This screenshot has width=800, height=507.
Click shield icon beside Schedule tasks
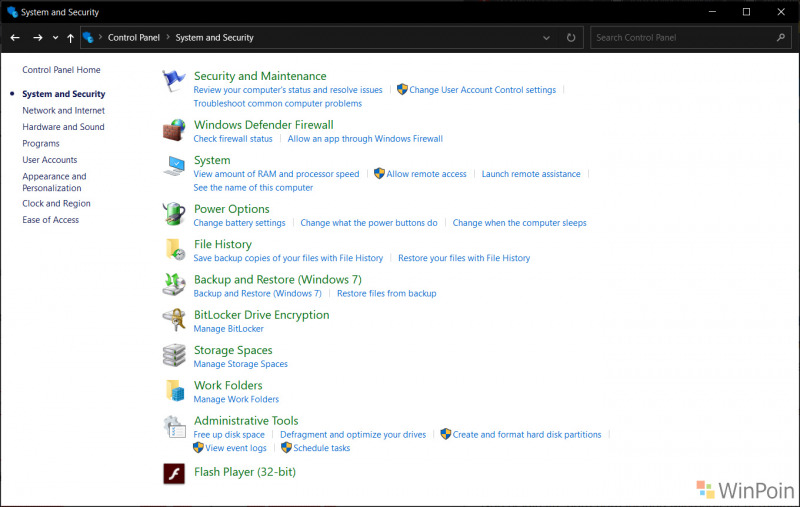[x=286, y=447]
